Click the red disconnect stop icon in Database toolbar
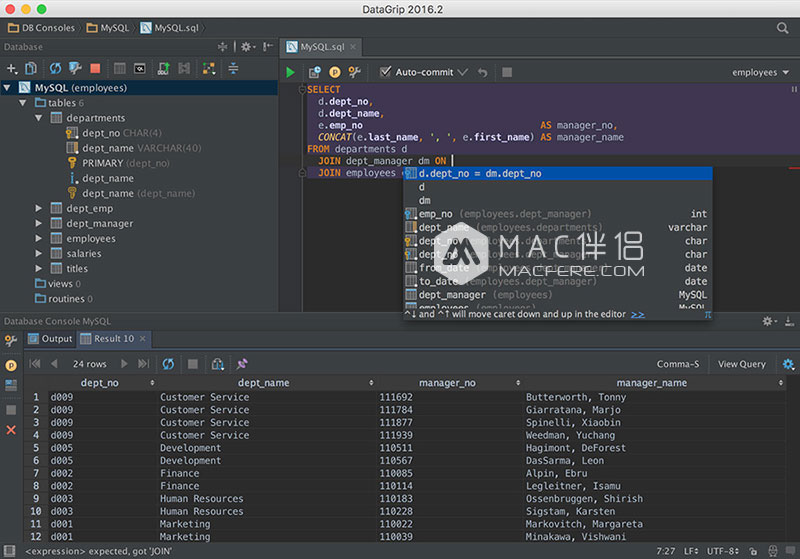 [95, 68]
